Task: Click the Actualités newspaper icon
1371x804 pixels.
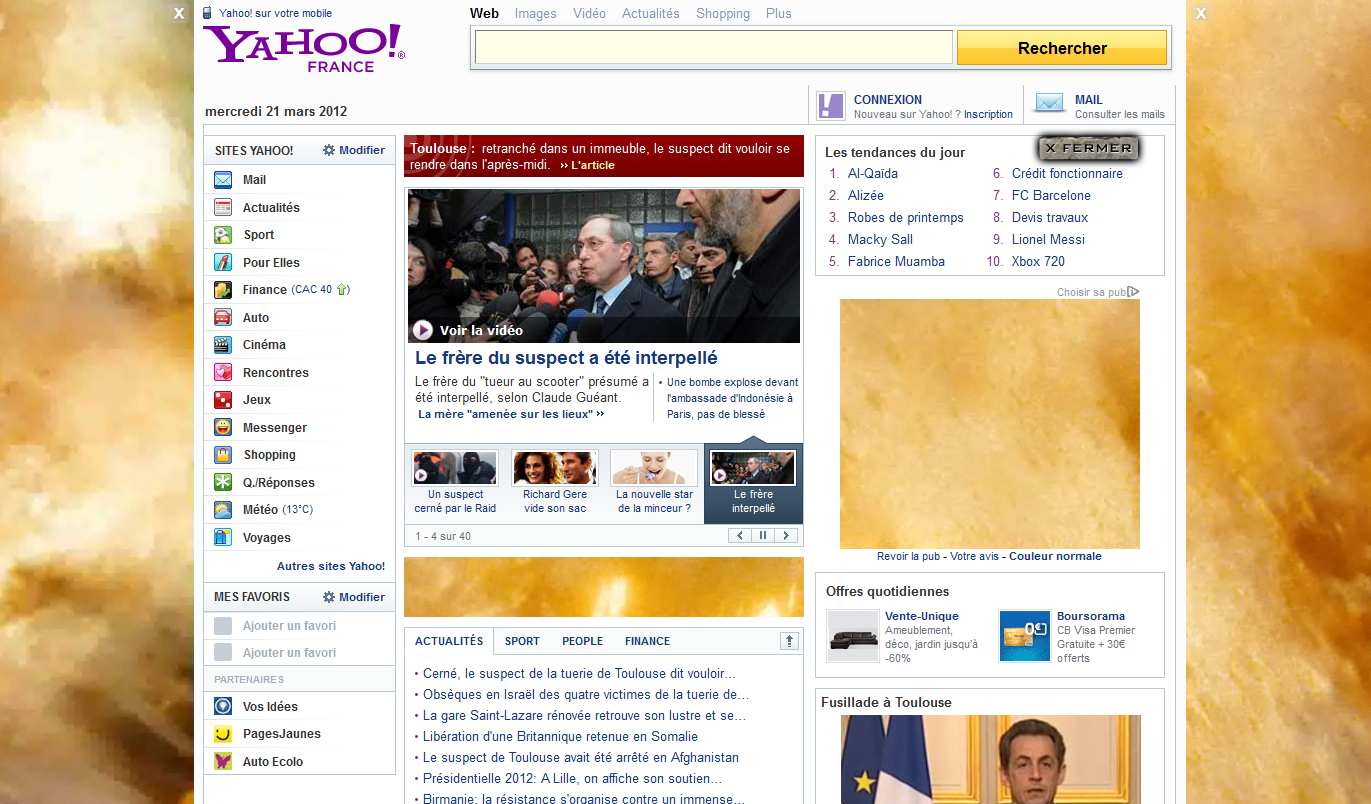Action: (223, 208)
